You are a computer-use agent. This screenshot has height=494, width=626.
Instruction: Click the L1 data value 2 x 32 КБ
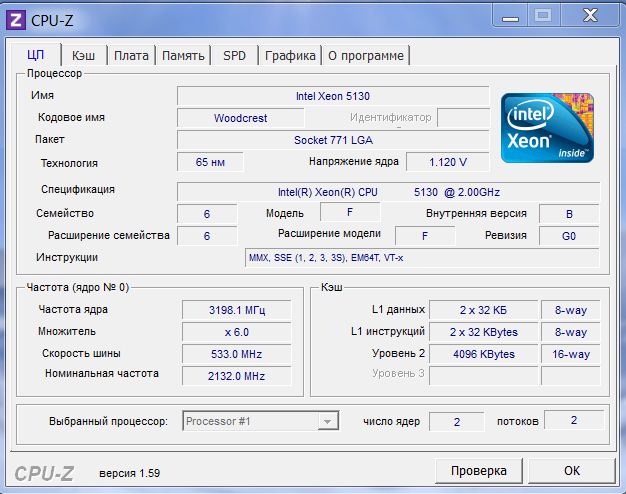coord(483,310)
